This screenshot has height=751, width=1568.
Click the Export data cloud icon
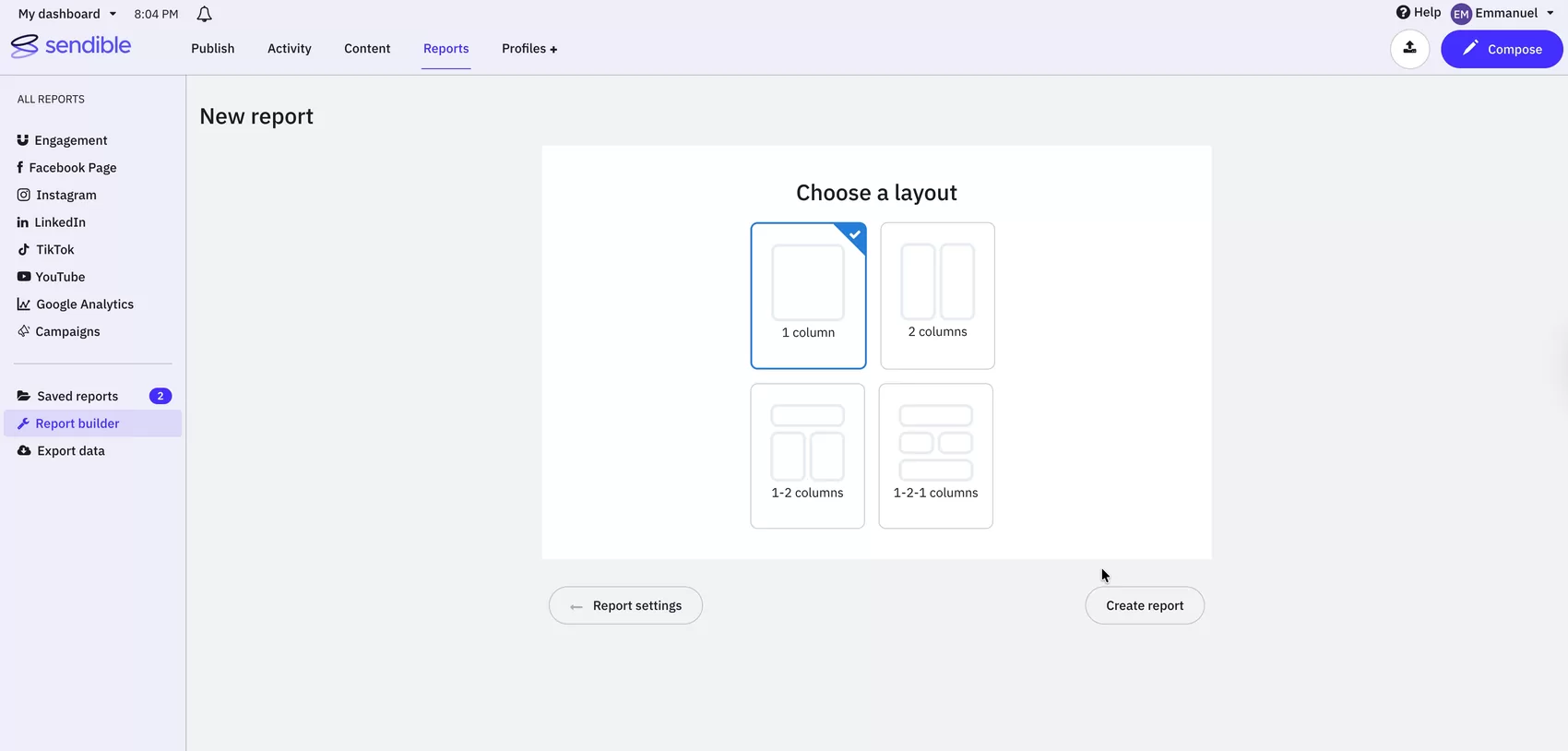(24, 451)
